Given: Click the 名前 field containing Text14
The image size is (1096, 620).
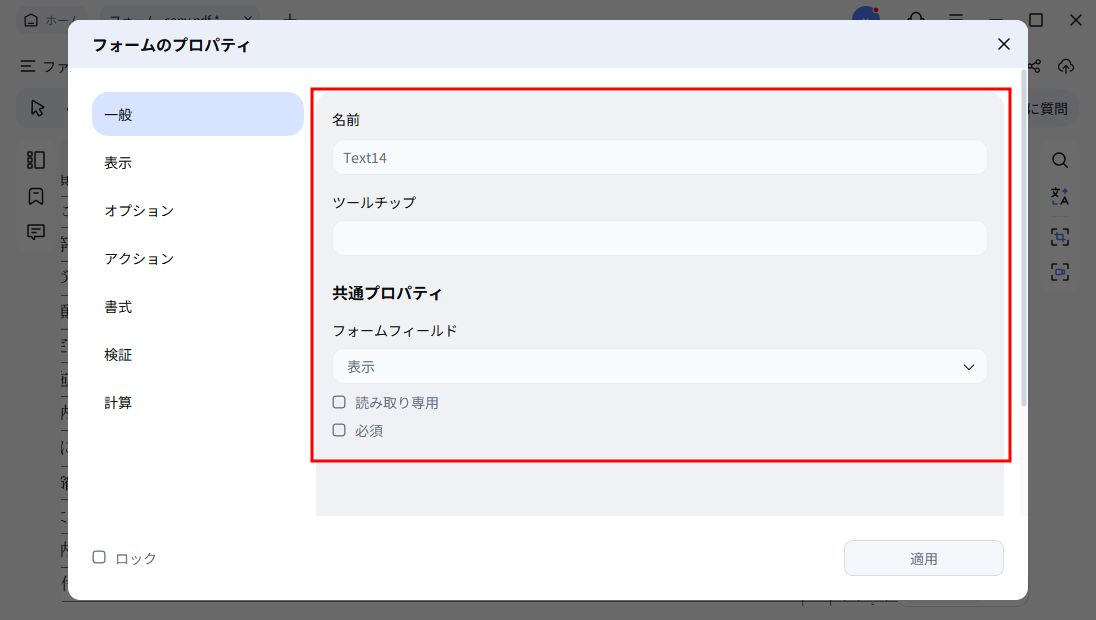Looking at the screenshot, I should coord(659,157).
